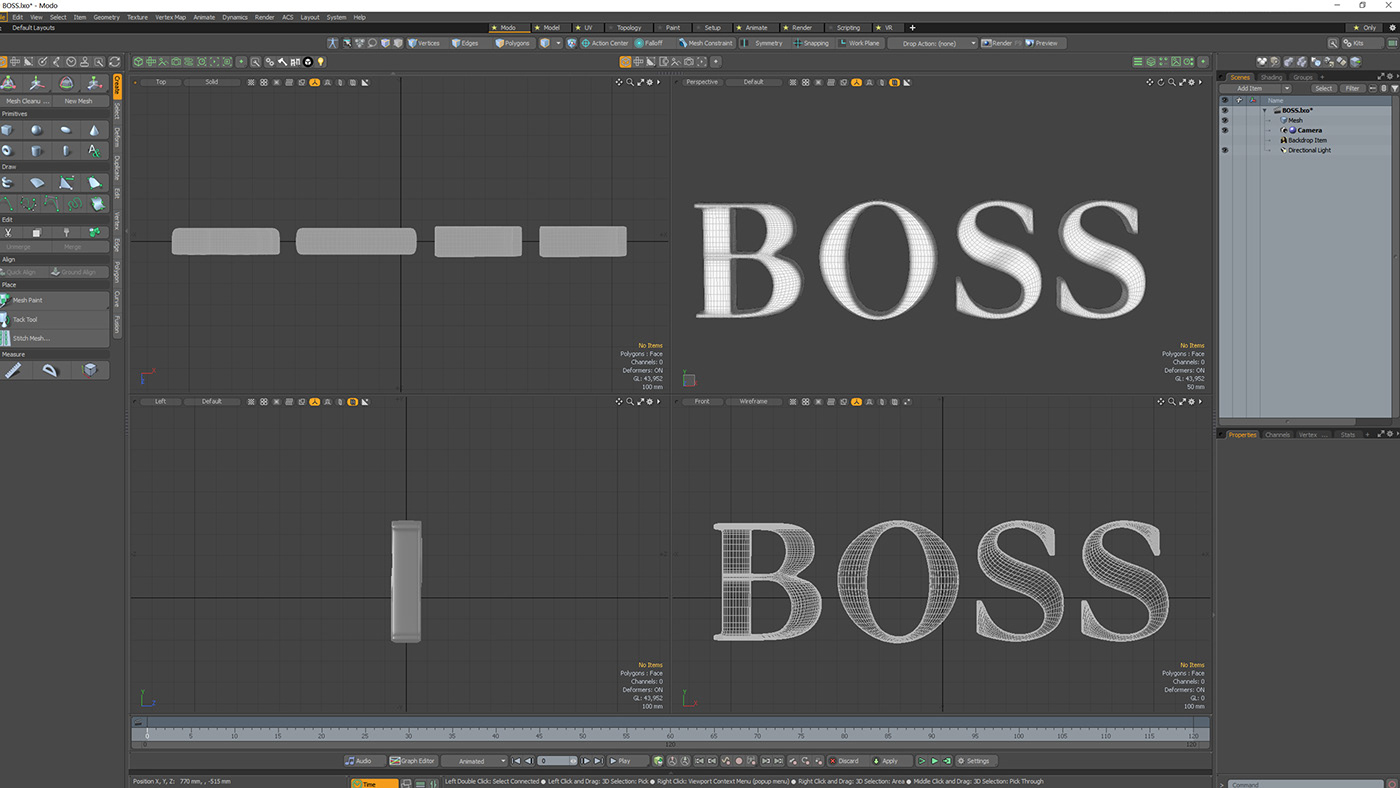Toggle visibility of the Directional Light item
Viewport: 1400px width, 788px height.
pyautogui.click(x=1224, y=150)
